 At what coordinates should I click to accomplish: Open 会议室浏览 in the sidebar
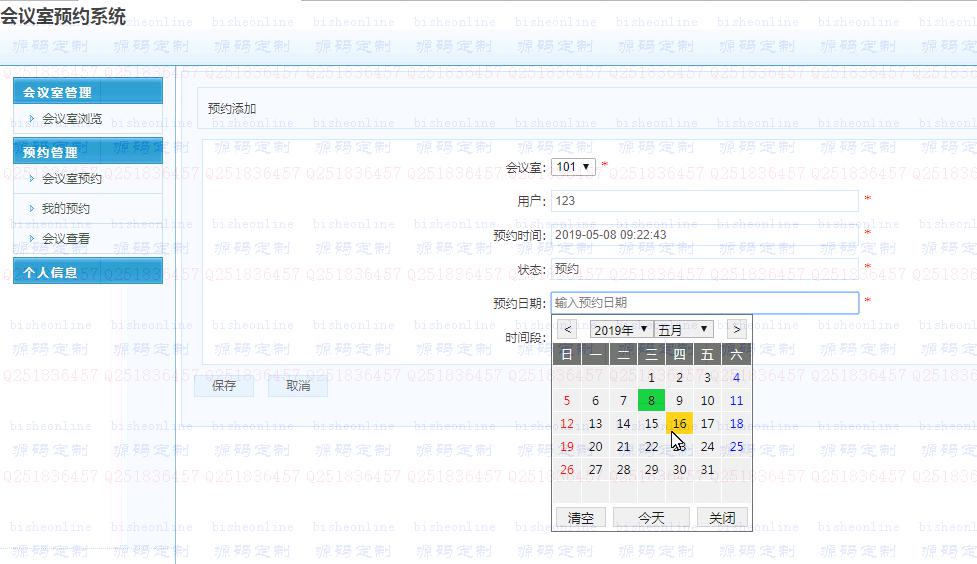72,118
